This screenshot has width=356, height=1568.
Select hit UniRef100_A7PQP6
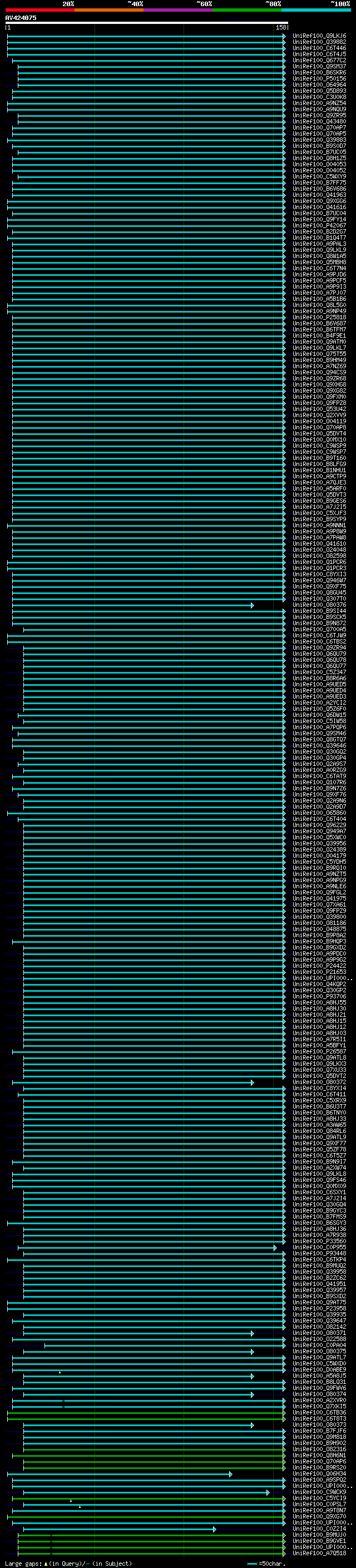click(x=319, y=727)
